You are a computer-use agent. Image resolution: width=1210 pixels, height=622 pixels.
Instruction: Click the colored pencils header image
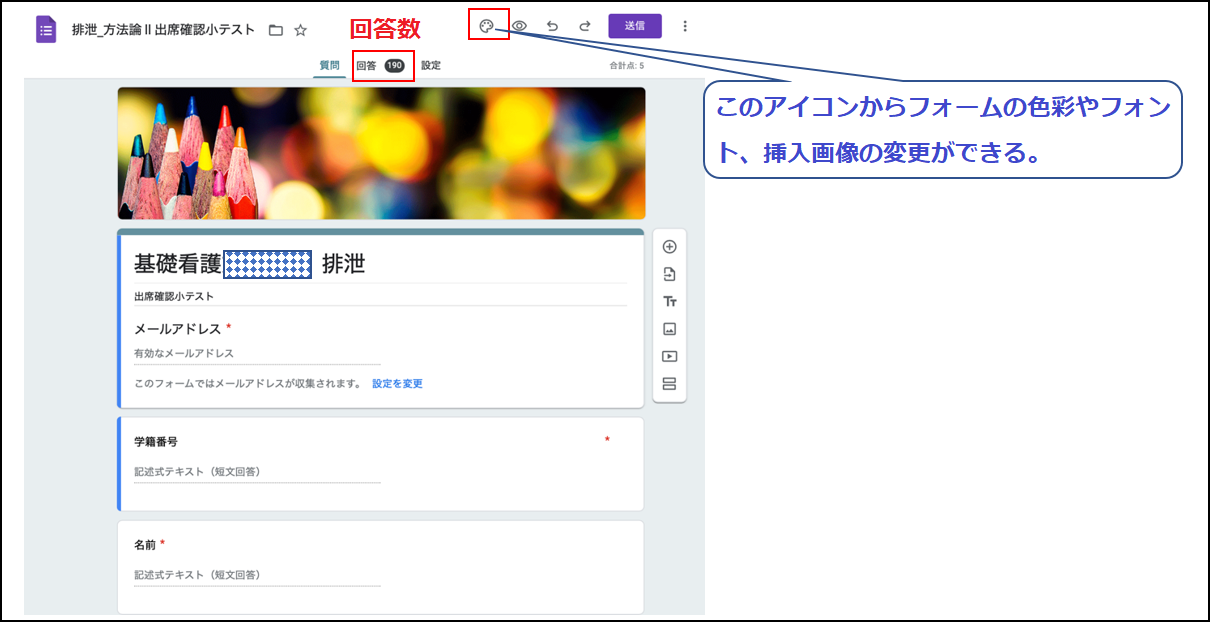point(381,153)
